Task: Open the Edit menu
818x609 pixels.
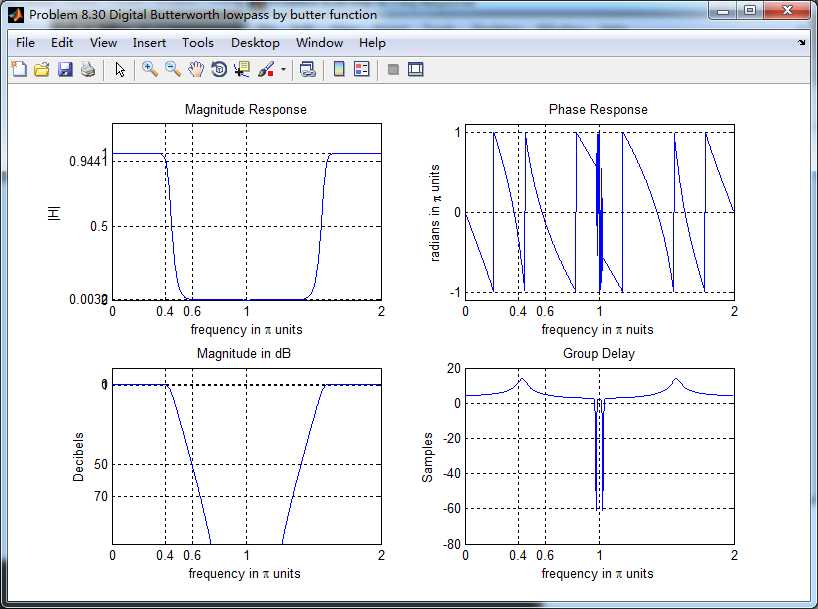Action: [x=62, y=43]
